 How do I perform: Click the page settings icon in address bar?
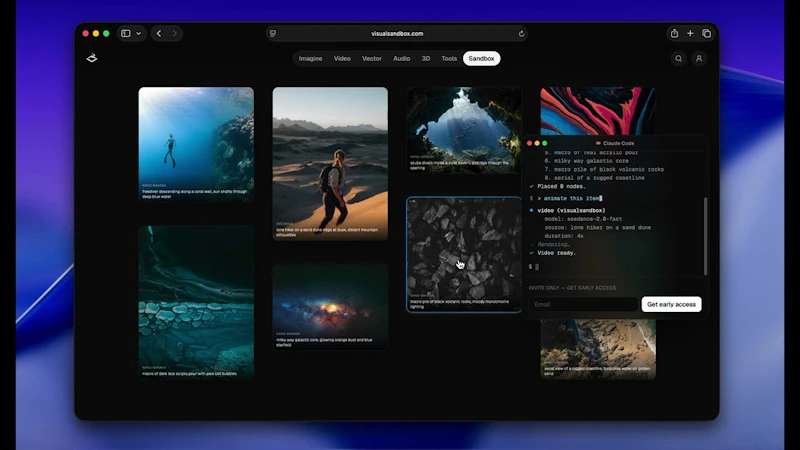273,34
